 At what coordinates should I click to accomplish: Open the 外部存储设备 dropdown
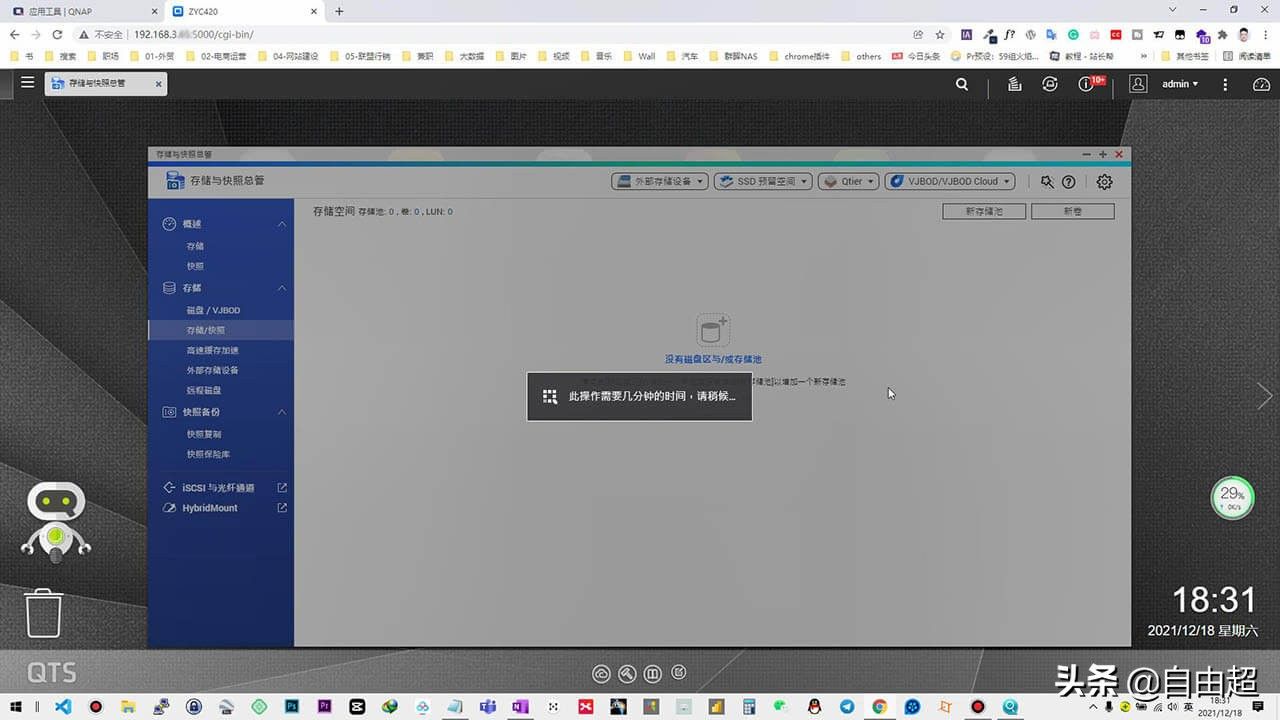coord(659,182)
